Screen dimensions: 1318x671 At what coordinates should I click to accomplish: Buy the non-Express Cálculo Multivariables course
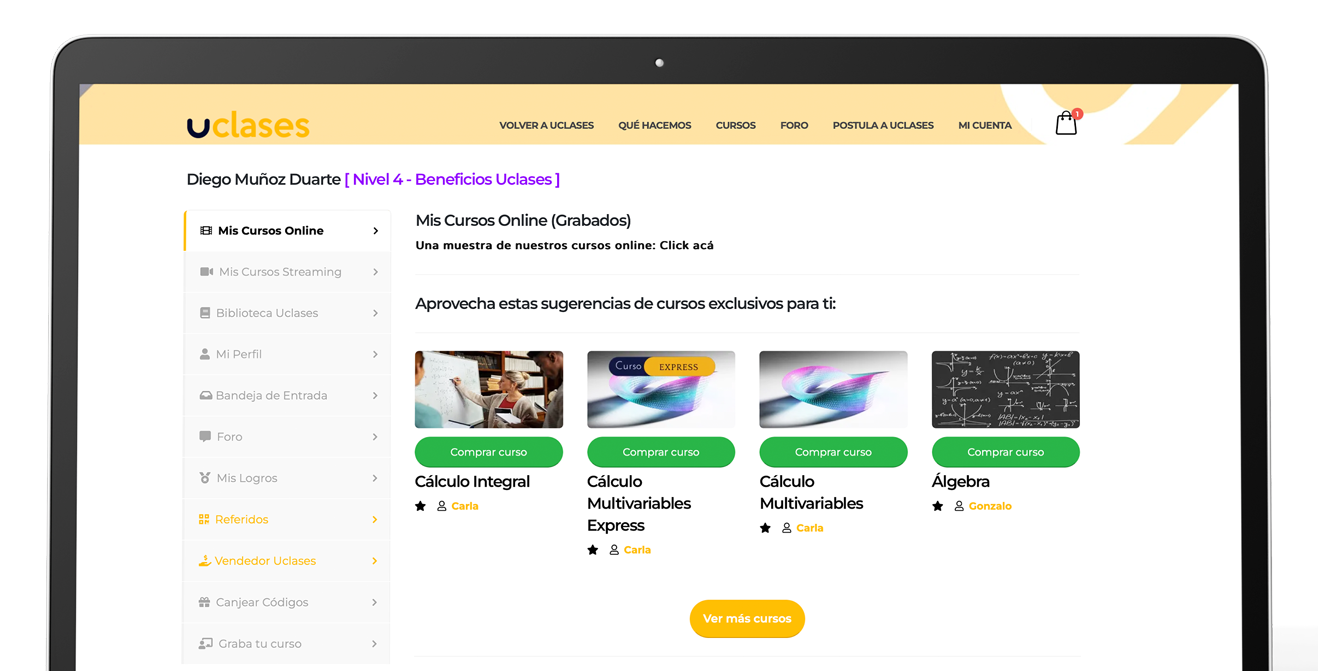coord(833,452)
